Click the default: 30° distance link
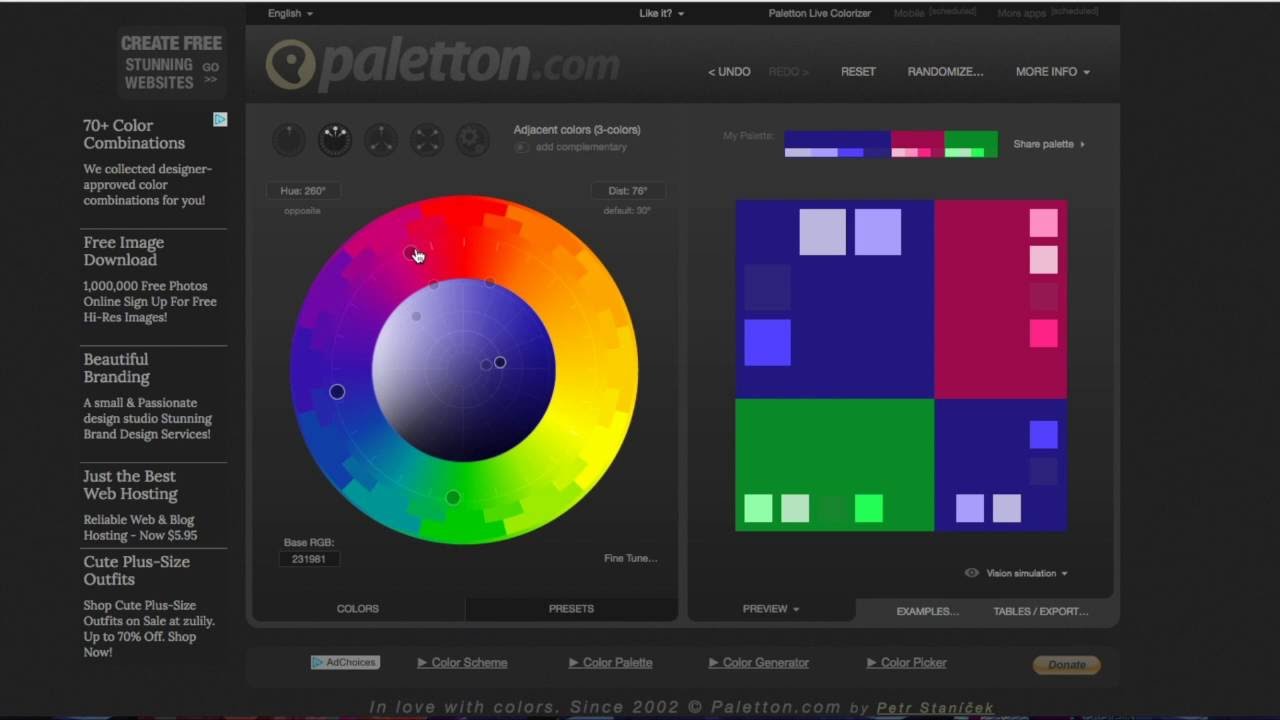 tap(627, 211)
